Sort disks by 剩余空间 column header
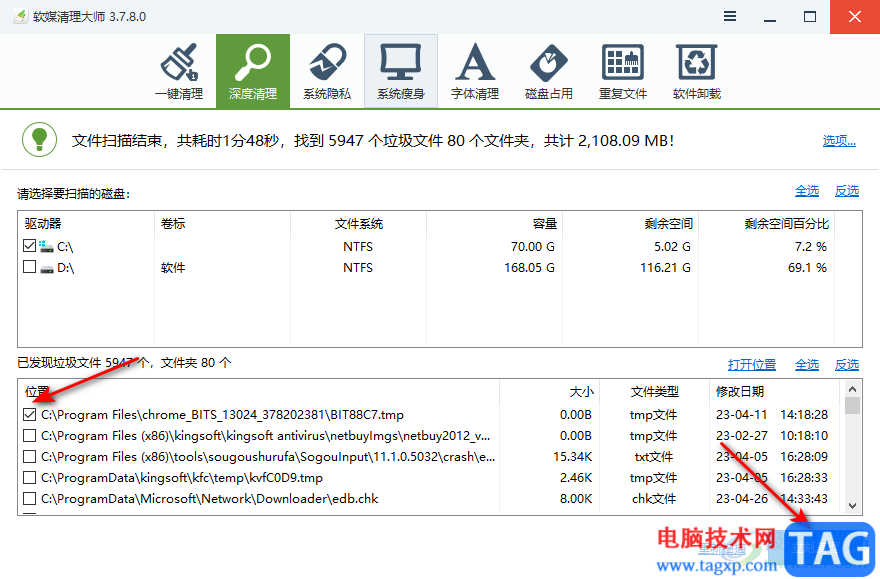Image resolution: width=880 pixels, height=579 pixels. coord(630,223)
